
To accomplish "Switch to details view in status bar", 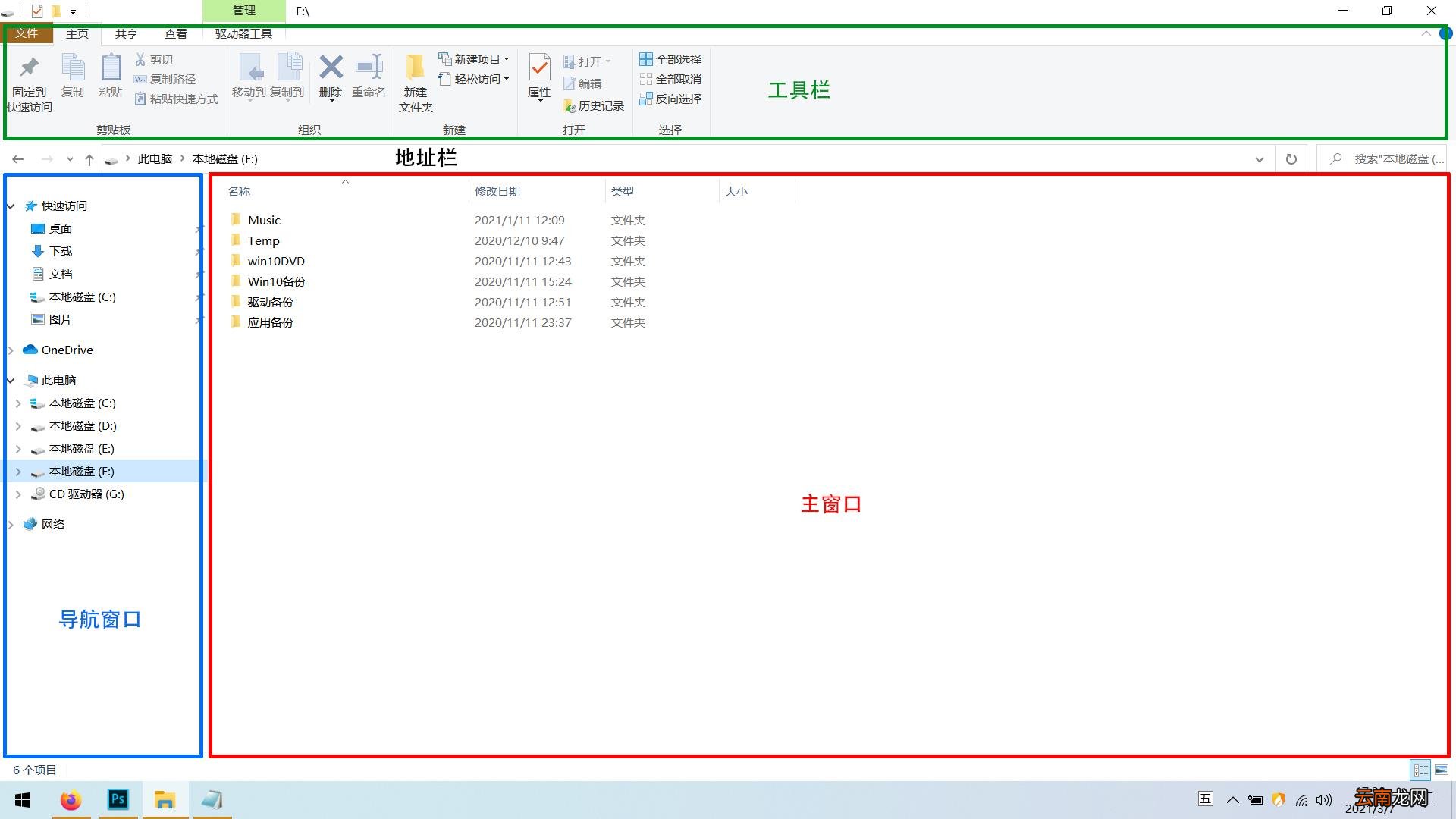I will pos(1421,770).
